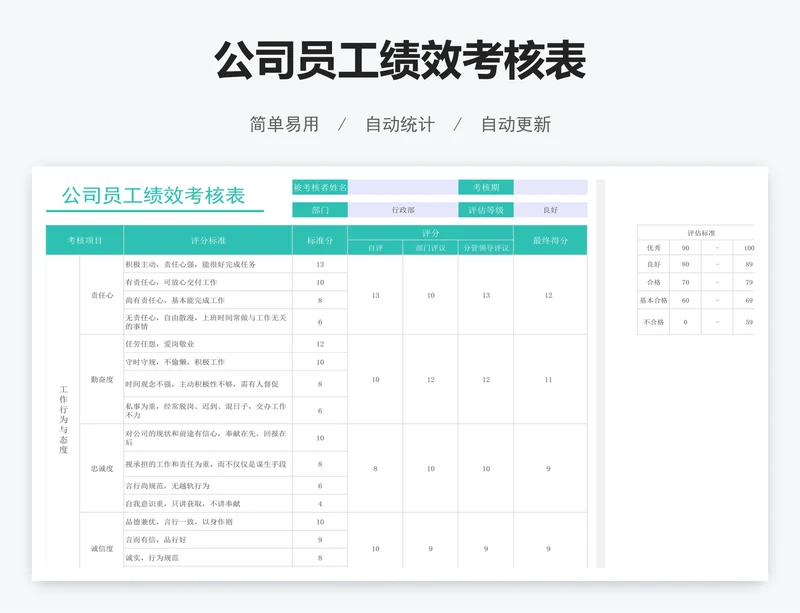The image size is (800, 613).
Task: Click the row 积极主动，责任心强，能很好完成任务
Action: coord(208,264)
